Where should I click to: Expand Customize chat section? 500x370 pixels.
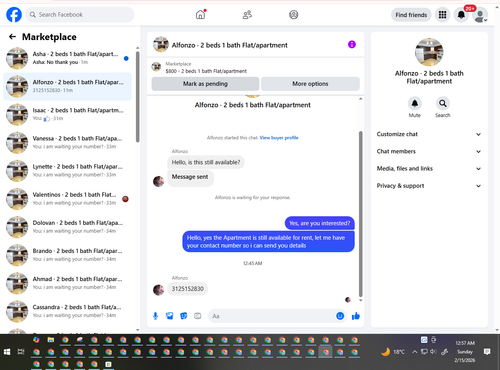point(429,134)
